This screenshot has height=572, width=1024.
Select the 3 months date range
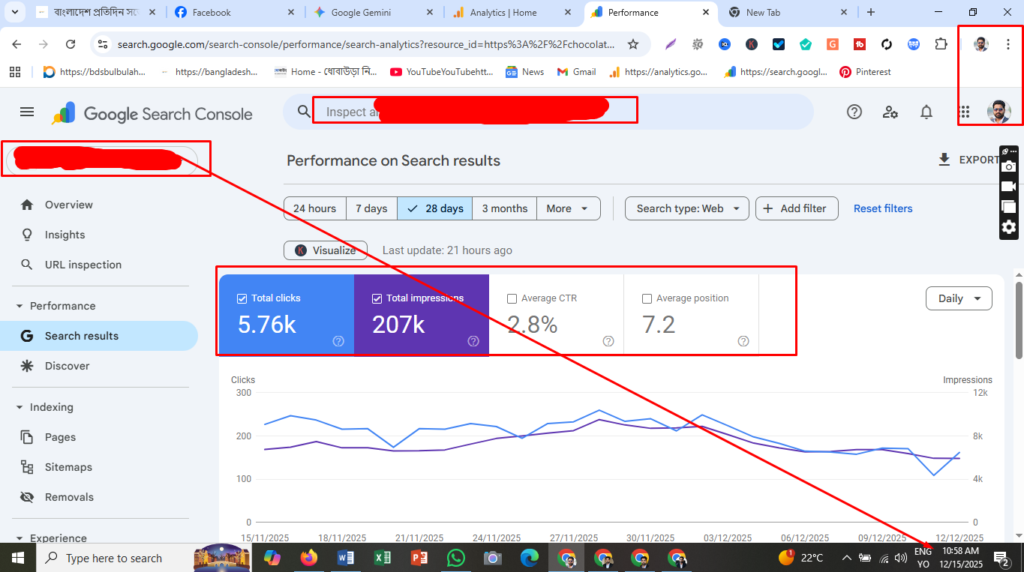tap(504, 208)
